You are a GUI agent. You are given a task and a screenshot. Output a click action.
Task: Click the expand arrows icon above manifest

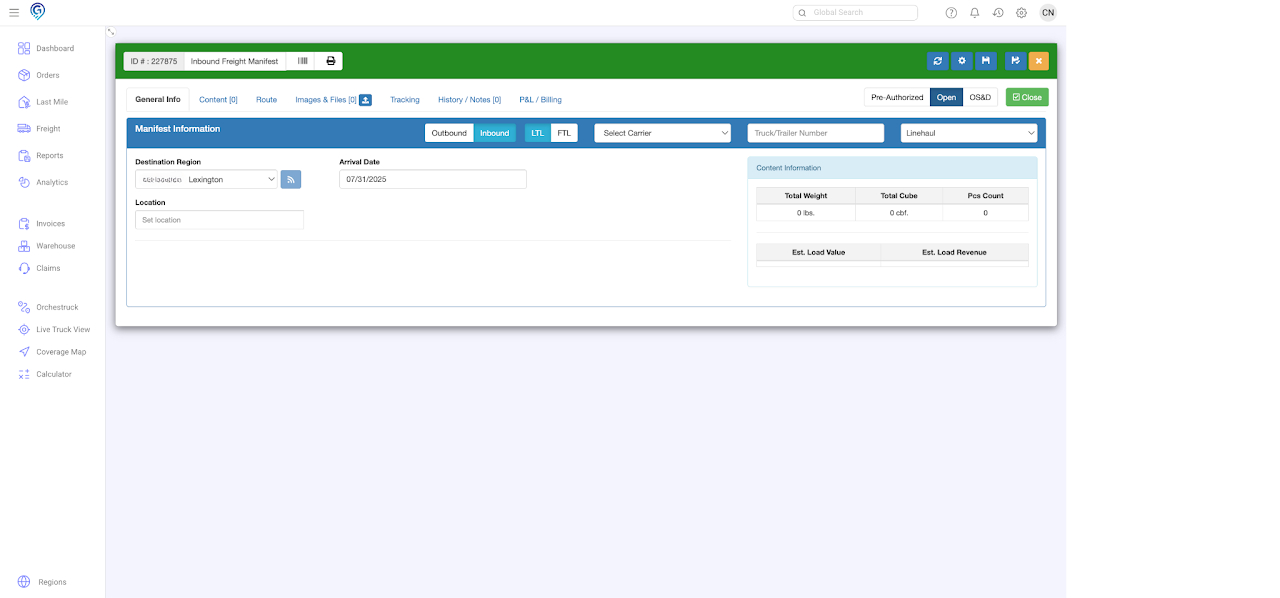click(111, 33)
